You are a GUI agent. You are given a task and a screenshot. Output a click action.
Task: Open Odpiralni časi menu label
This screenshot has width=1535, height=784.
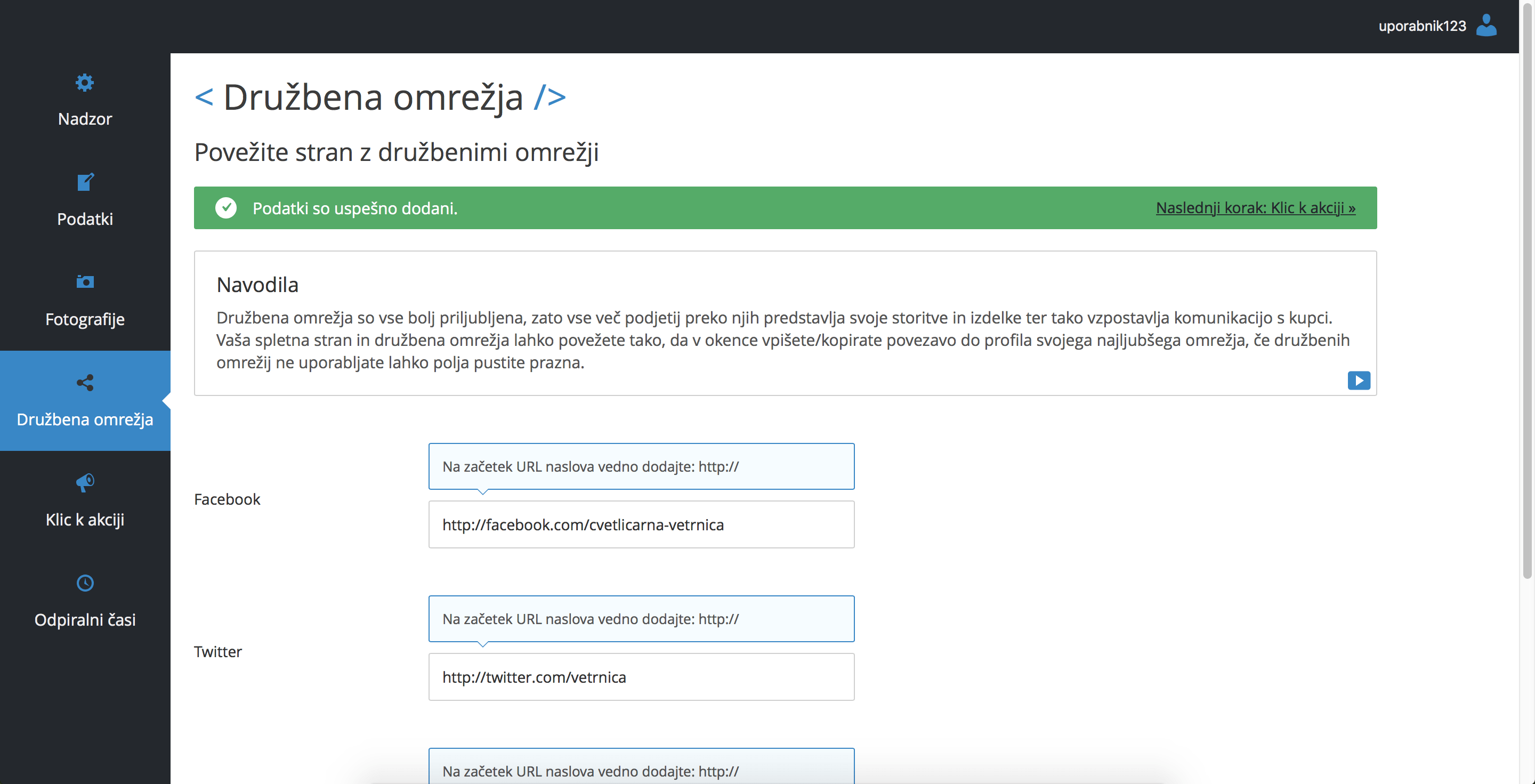click(x=85, y=619)
